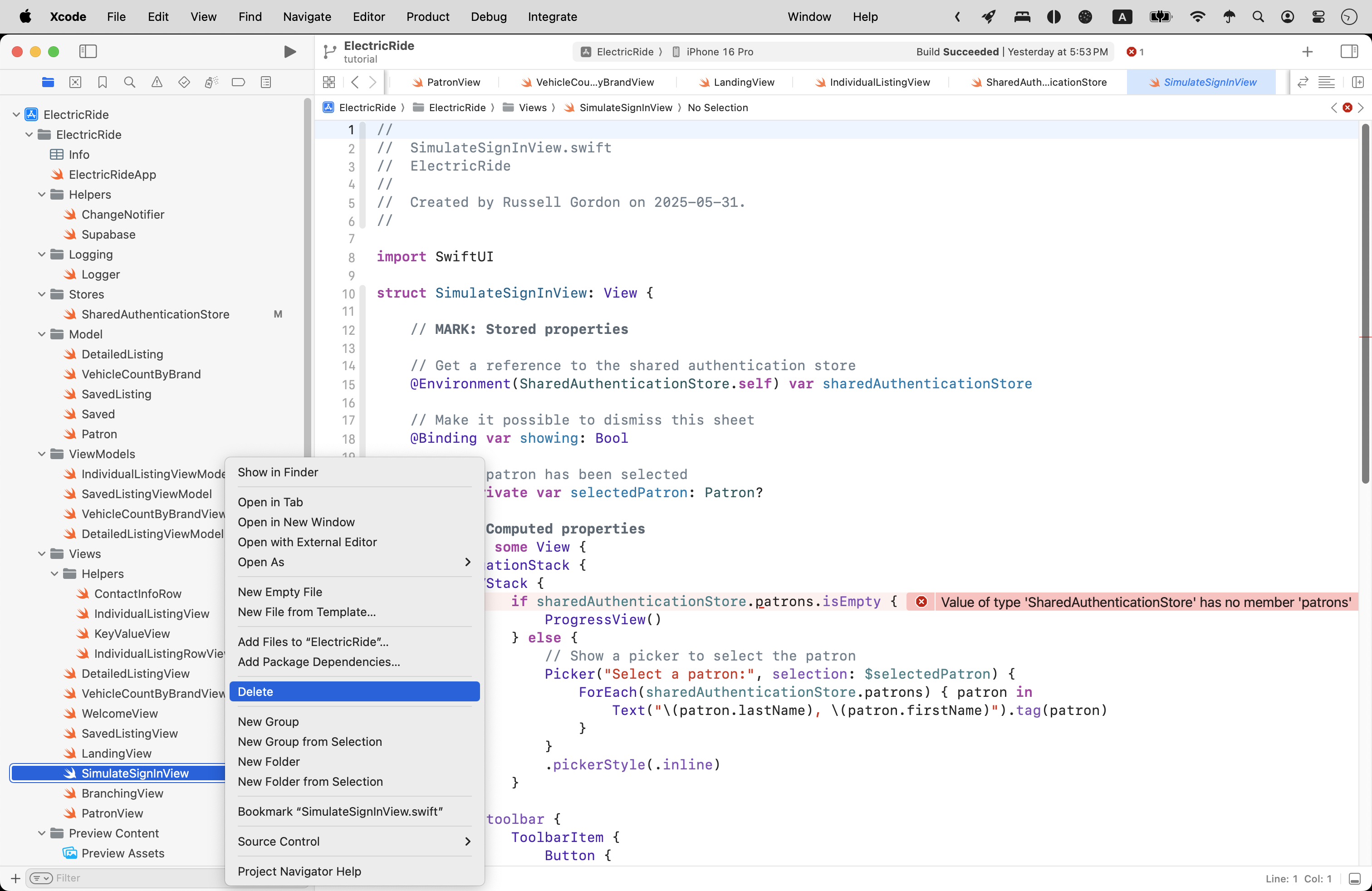Collapse the Stores folder
Viewport: 1372px width, 891px height.
click(41, 294)
